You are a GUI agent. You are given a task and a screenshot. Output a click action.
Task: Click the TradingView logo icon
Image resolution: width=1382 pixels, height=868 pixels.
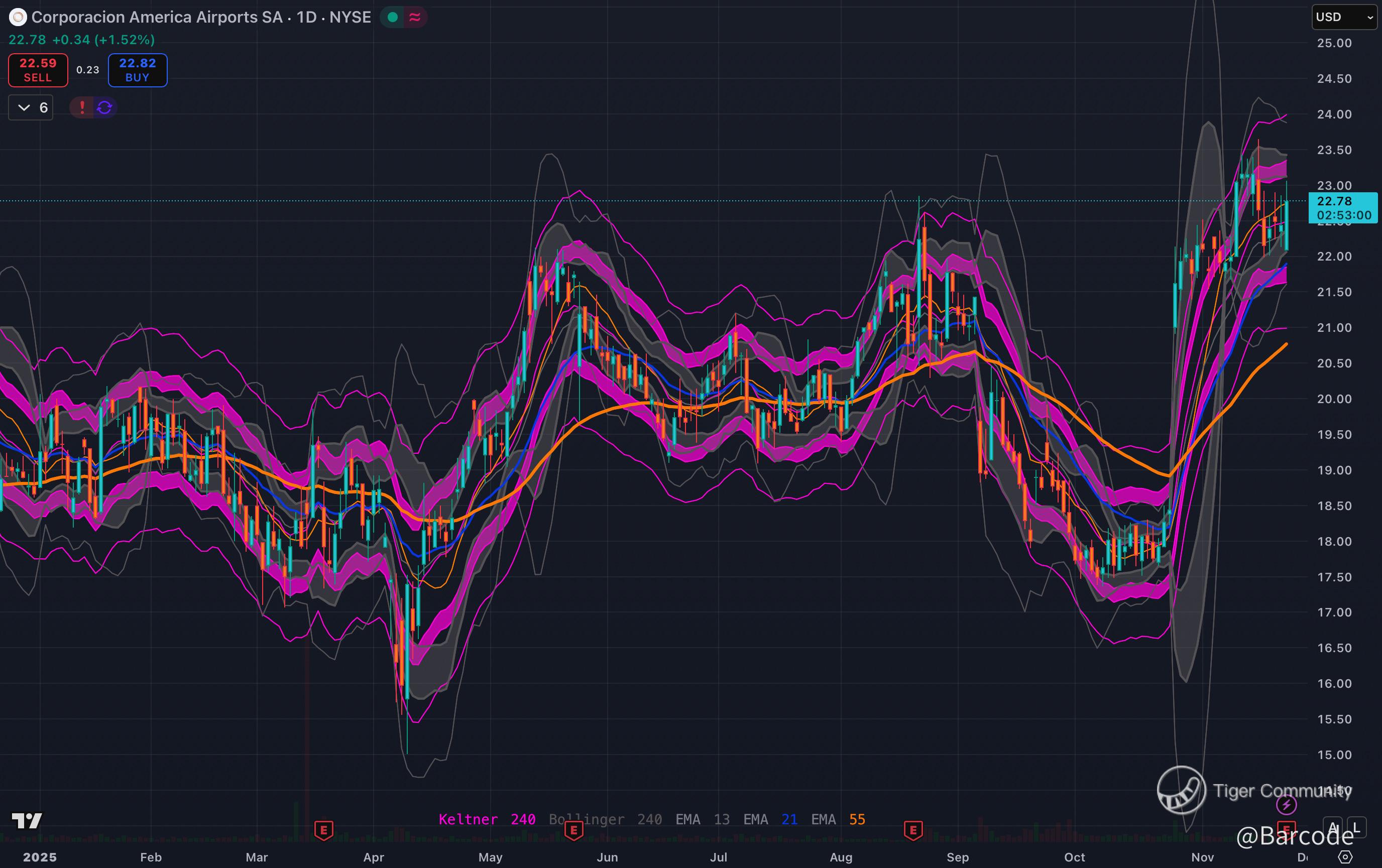27,821
